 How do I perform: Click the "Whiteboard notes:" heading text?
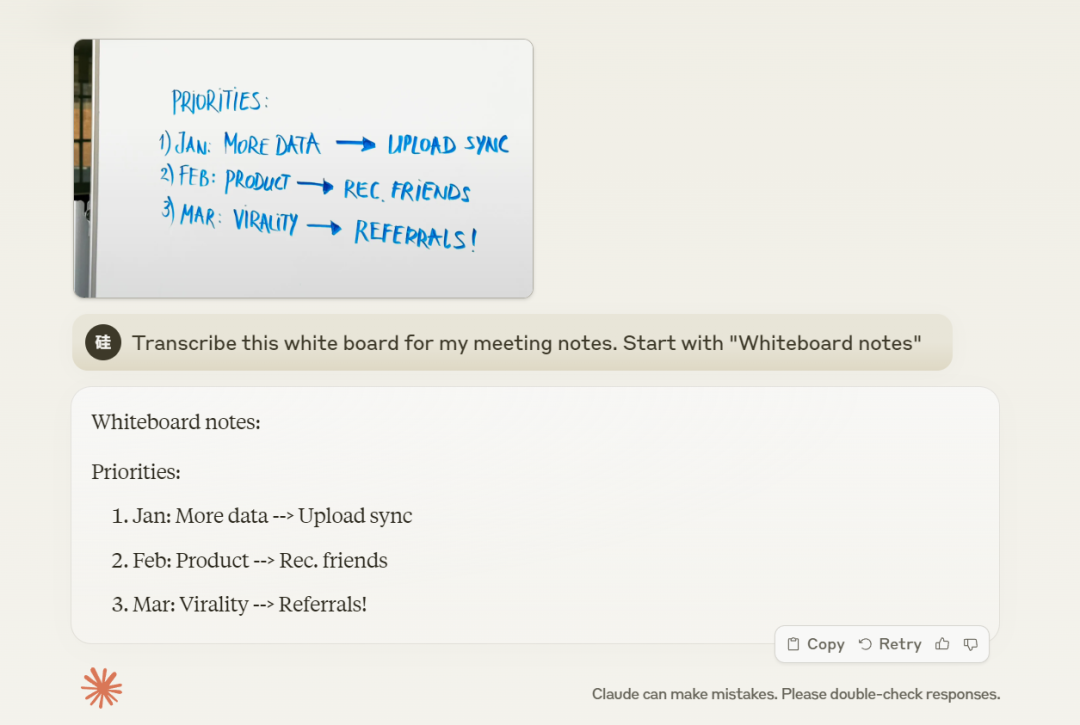tap(176, 422)
